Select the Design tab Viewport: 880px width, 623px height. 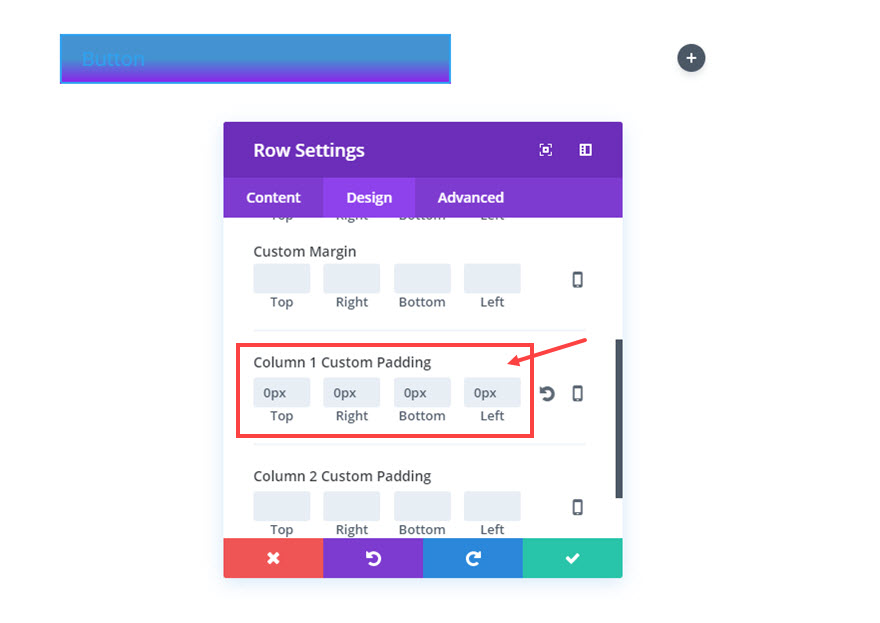(369, 198)
